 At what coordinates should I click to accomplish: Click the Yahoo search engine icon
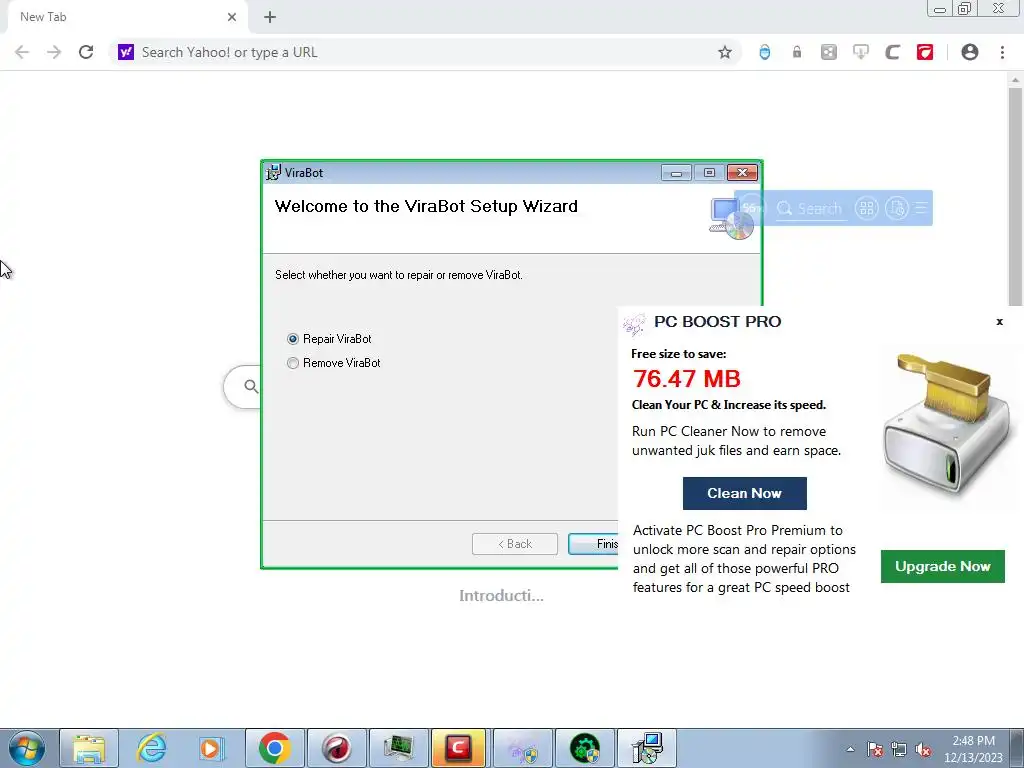[x=126, y=52]
